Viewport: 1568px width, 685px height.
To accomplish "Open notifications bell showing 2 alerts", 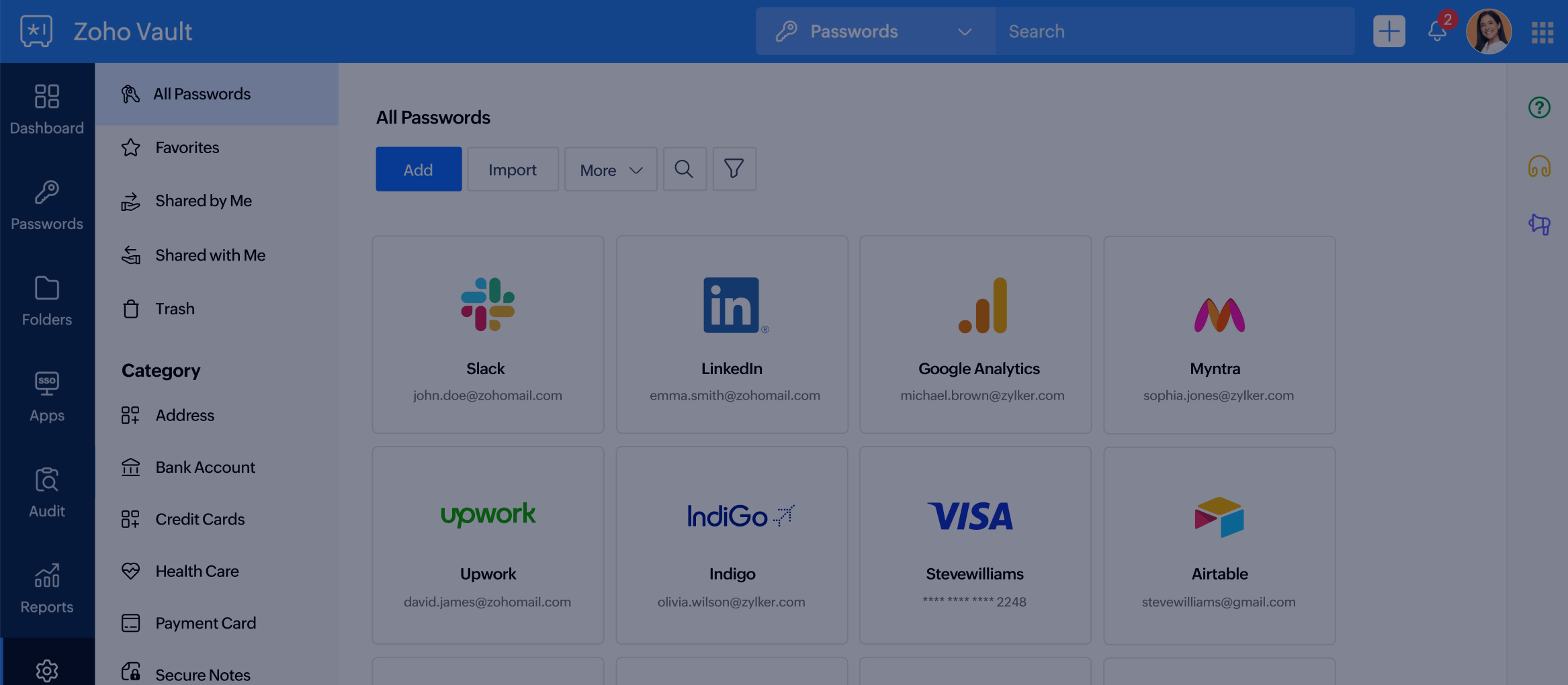I will pos(1436,31).
